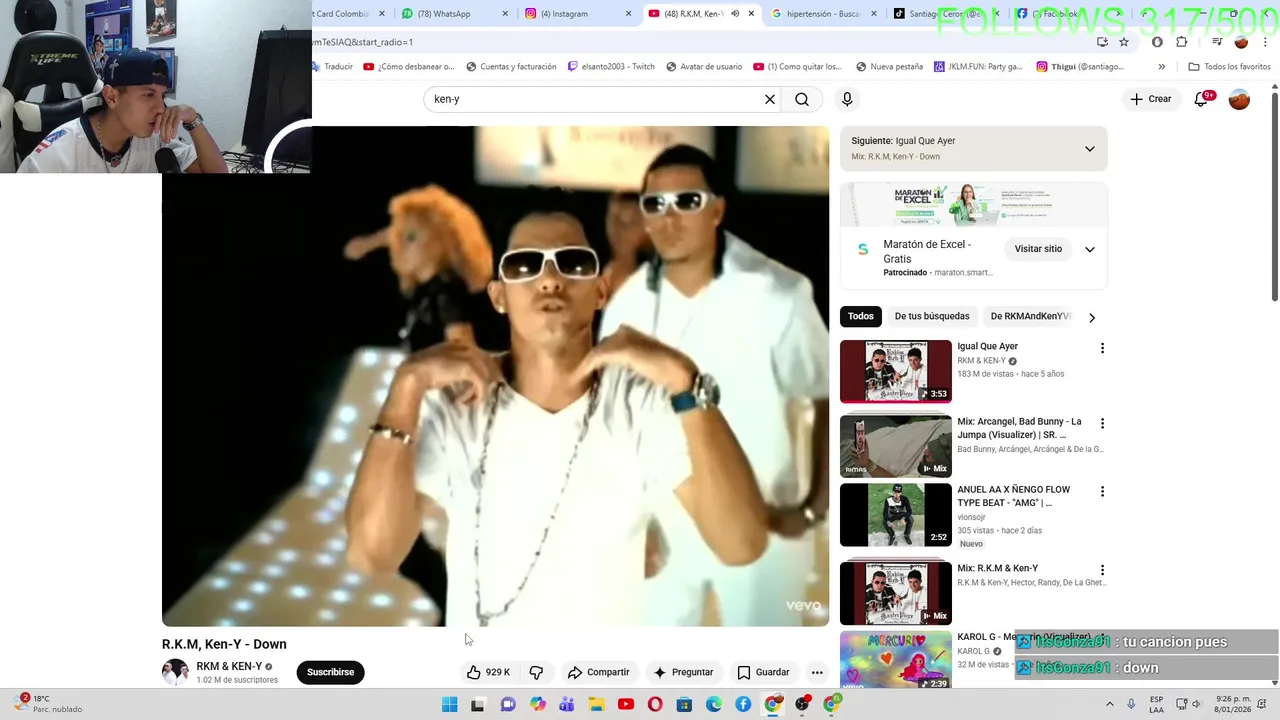
Task: Close the WhatsApp tab
Action: point(505,14)
